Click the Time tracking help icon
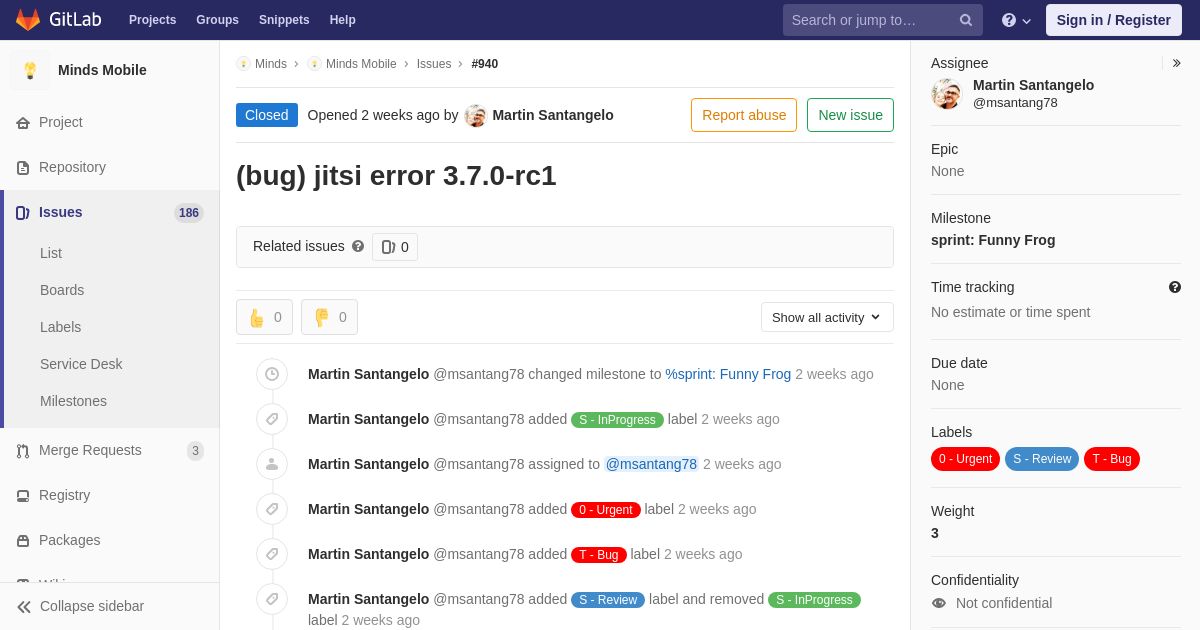 click(x=1175, y=287)
